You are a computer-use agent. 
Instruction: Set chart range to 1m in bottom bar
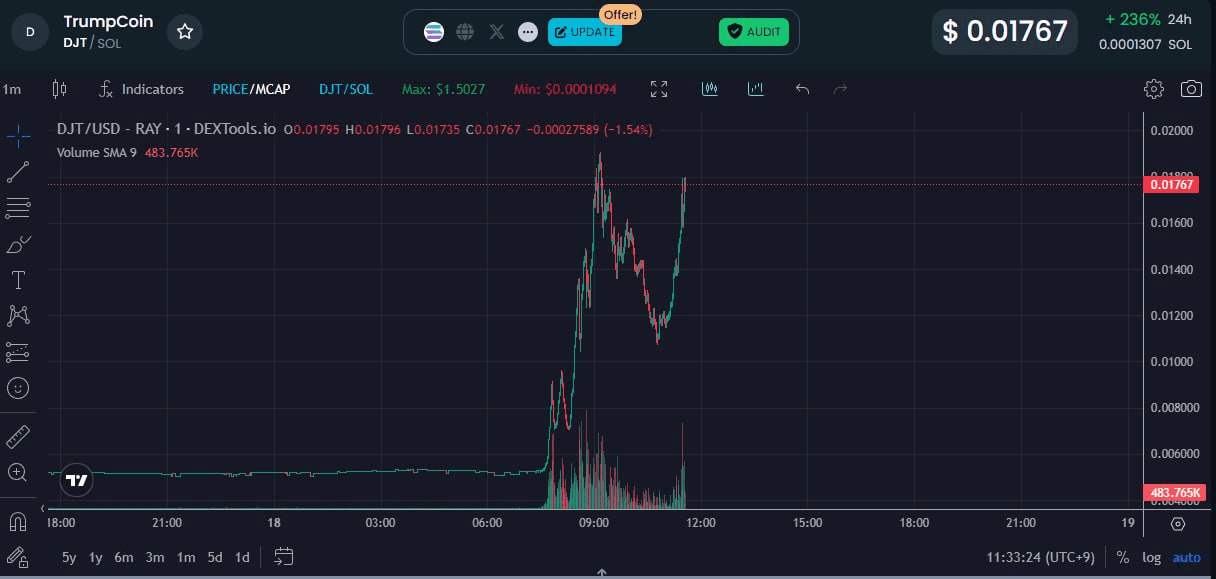[x=186, y=557]
